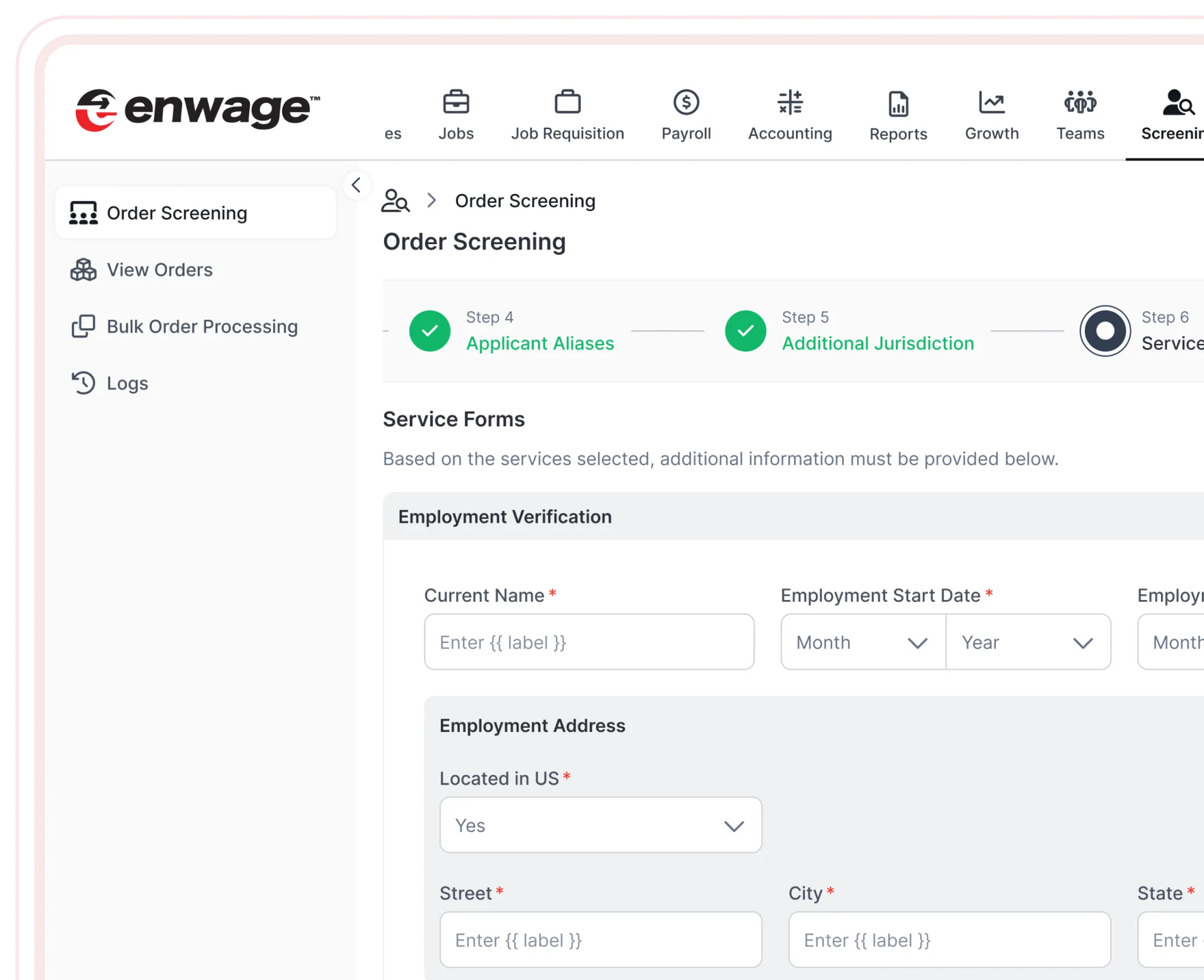Click the breadcrumb screening home icon
This screenshot has height=980, width=1204.
pyautogui.click(x=395, y=201)
